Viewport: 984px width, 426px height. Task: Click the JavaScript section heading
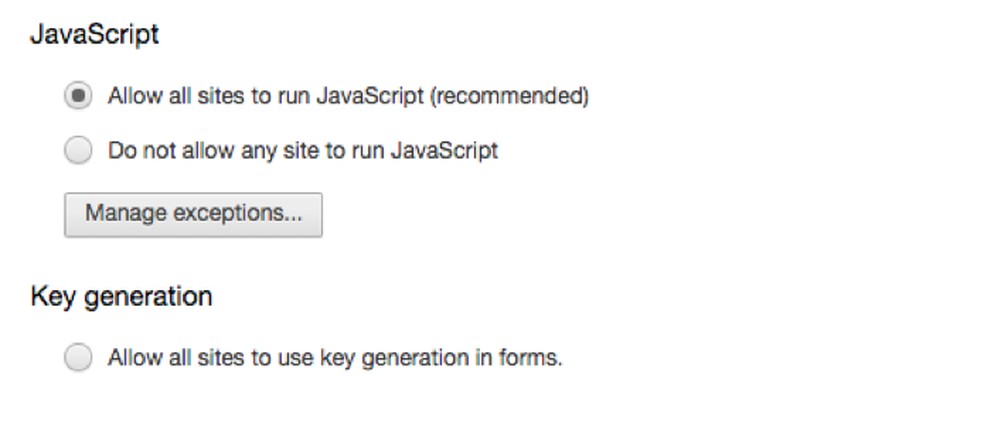point(94,35)
